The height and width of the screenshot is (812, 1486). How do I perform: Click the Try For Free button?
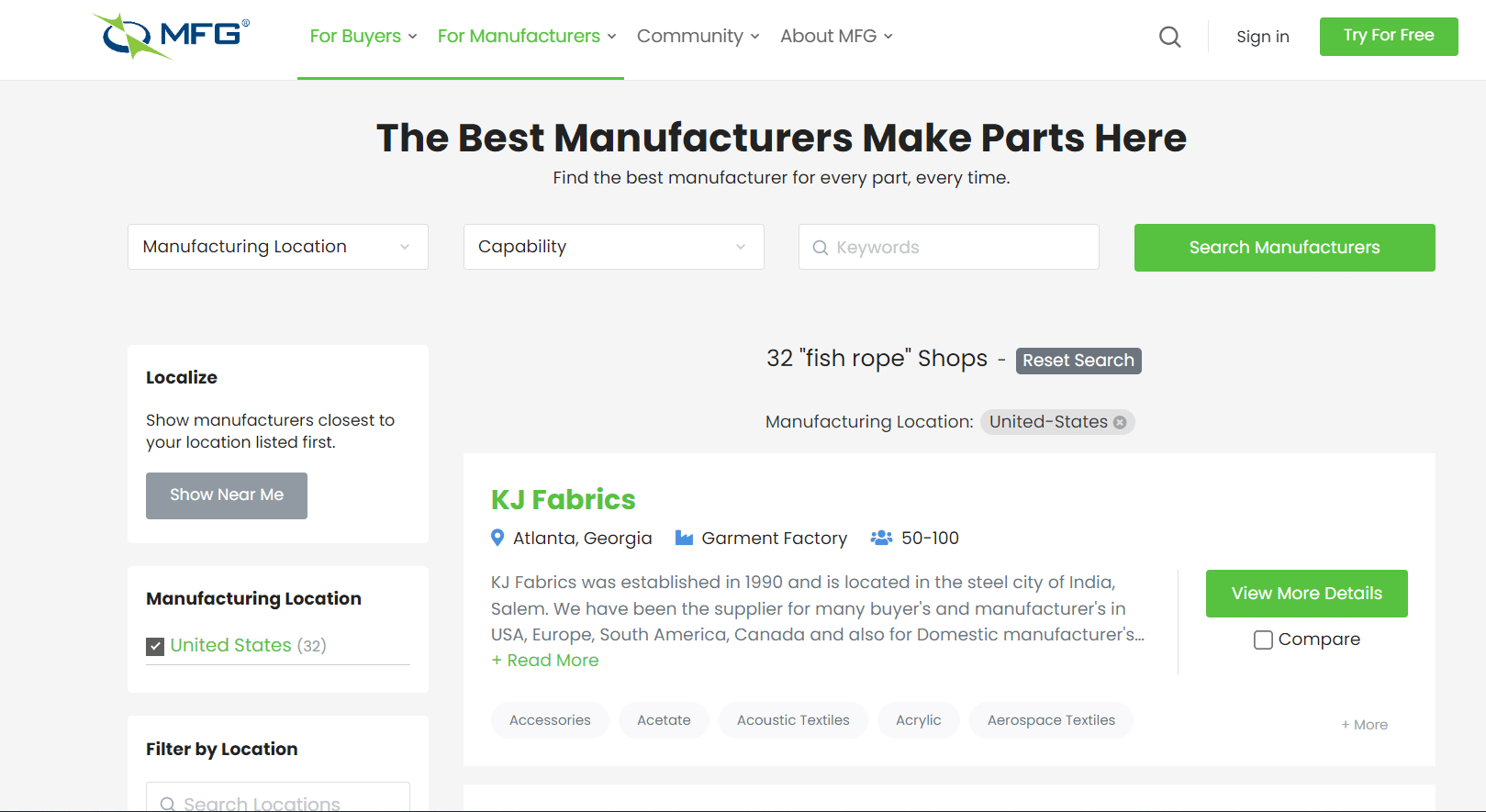1389,37
